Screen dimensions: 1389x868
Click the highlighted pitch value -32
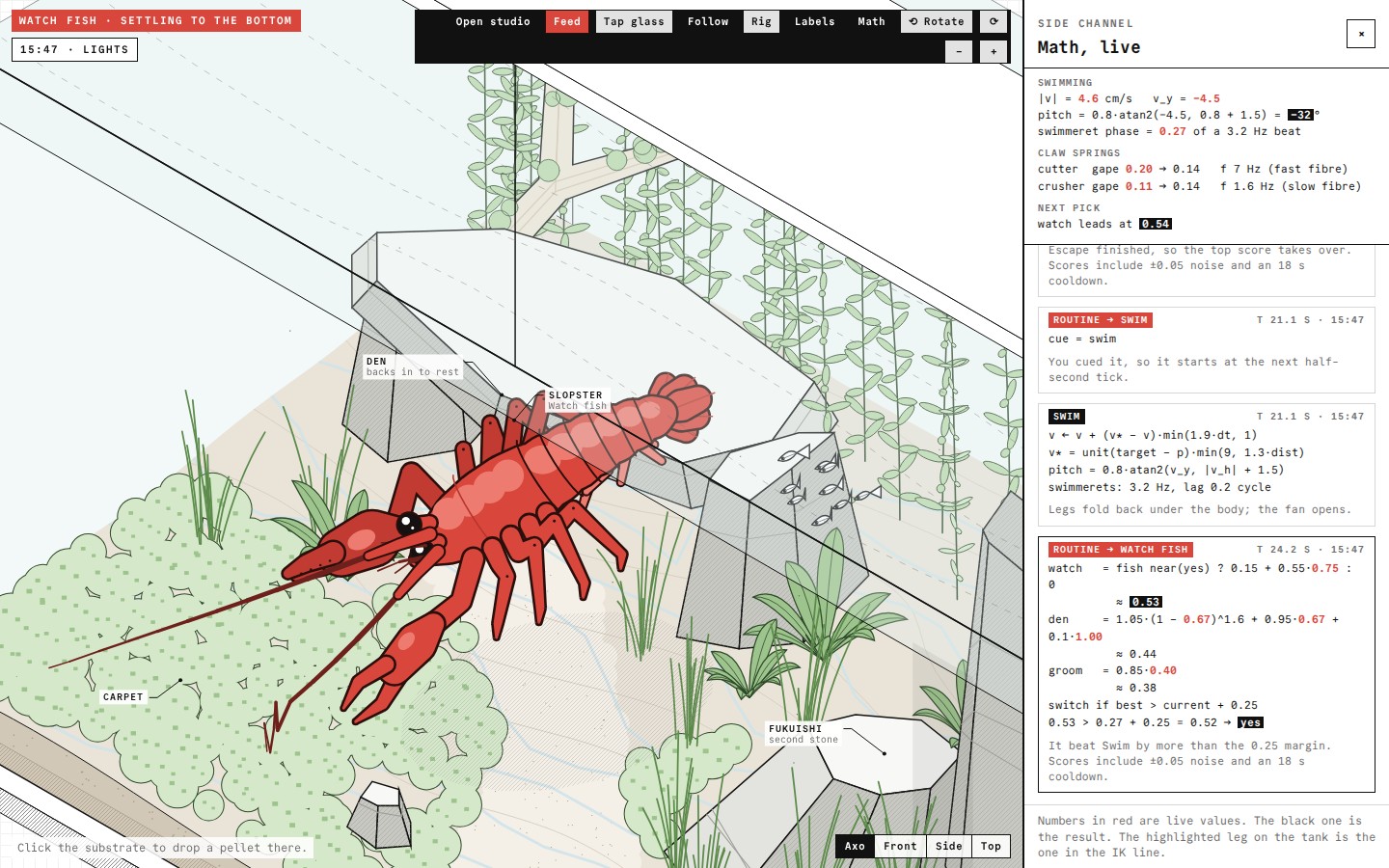click(1300, 115)
